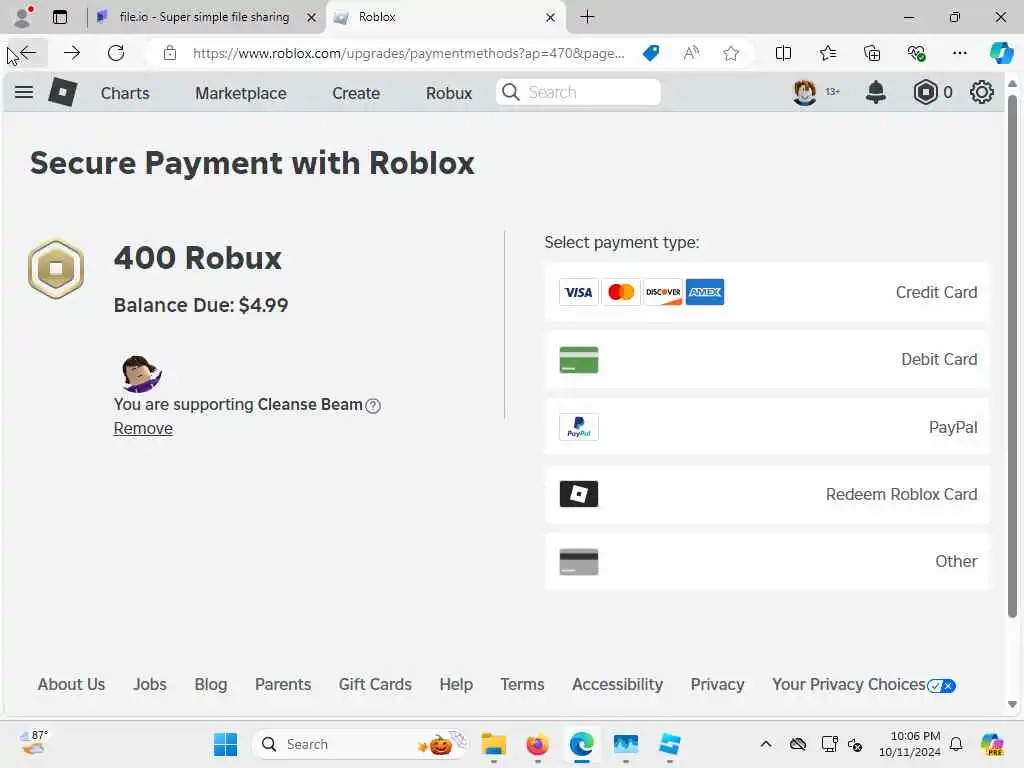The width and height of the screenshot is (1024, 768).
Task: Click the Cleanse Beam creator avatar
Action: [141, 374]
